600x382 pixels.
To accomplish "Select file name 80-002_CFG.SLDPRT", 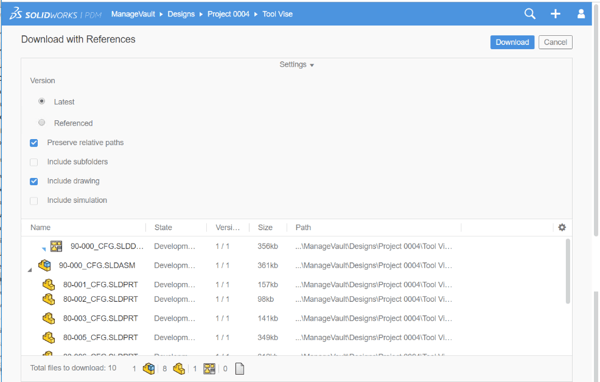I will coord(100,299).
